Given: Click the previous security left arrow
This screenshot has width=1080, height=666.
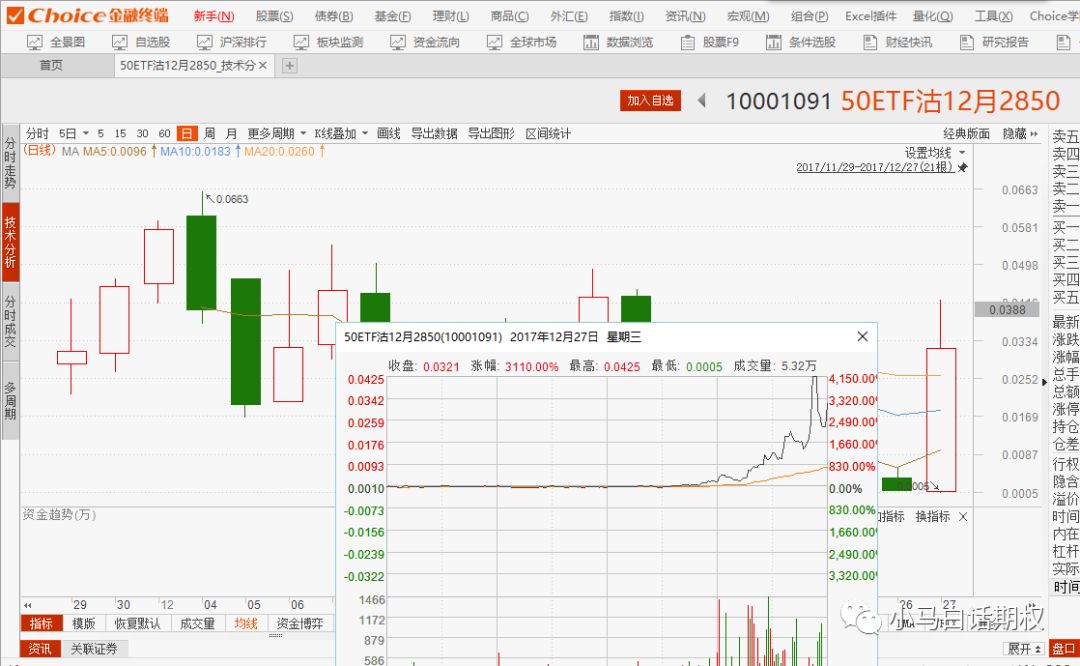Looking at the screenshot, I should (x=702, y=100).
